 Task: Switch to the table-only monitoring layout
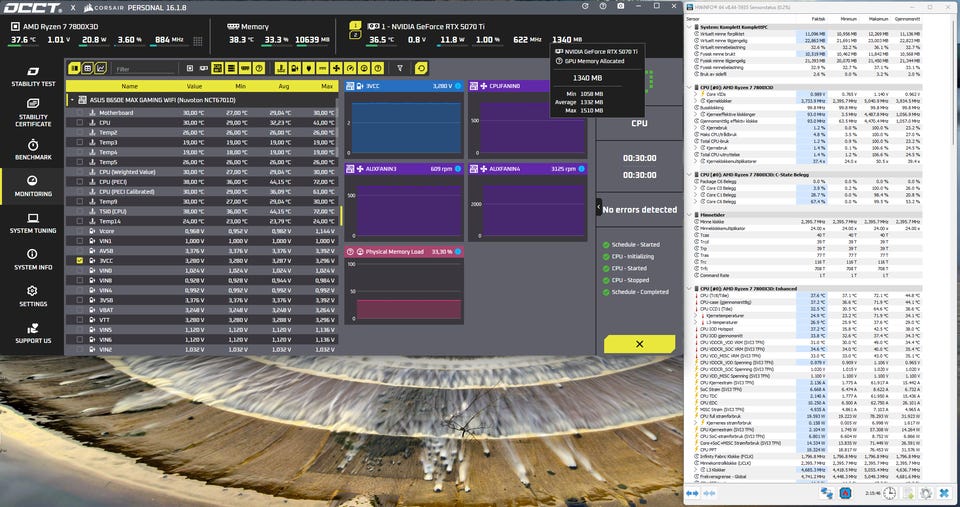[x=74, y=69]
